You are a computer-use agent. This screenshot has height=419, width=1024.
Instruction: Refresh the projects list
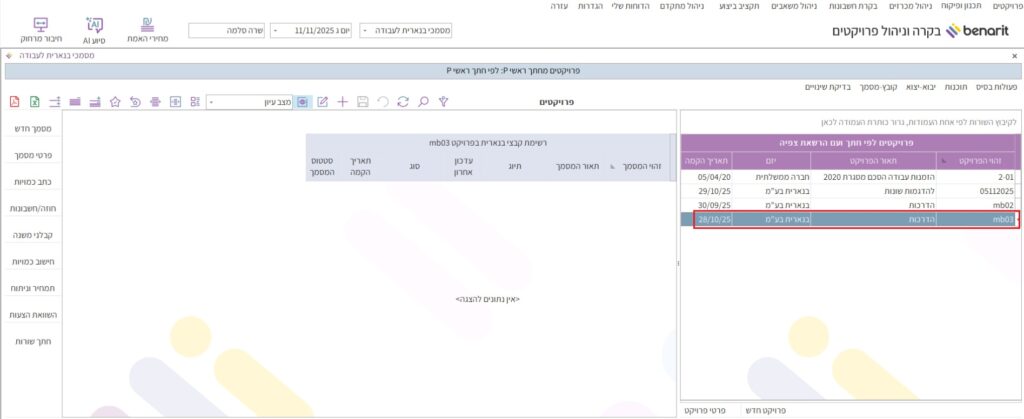403,102
